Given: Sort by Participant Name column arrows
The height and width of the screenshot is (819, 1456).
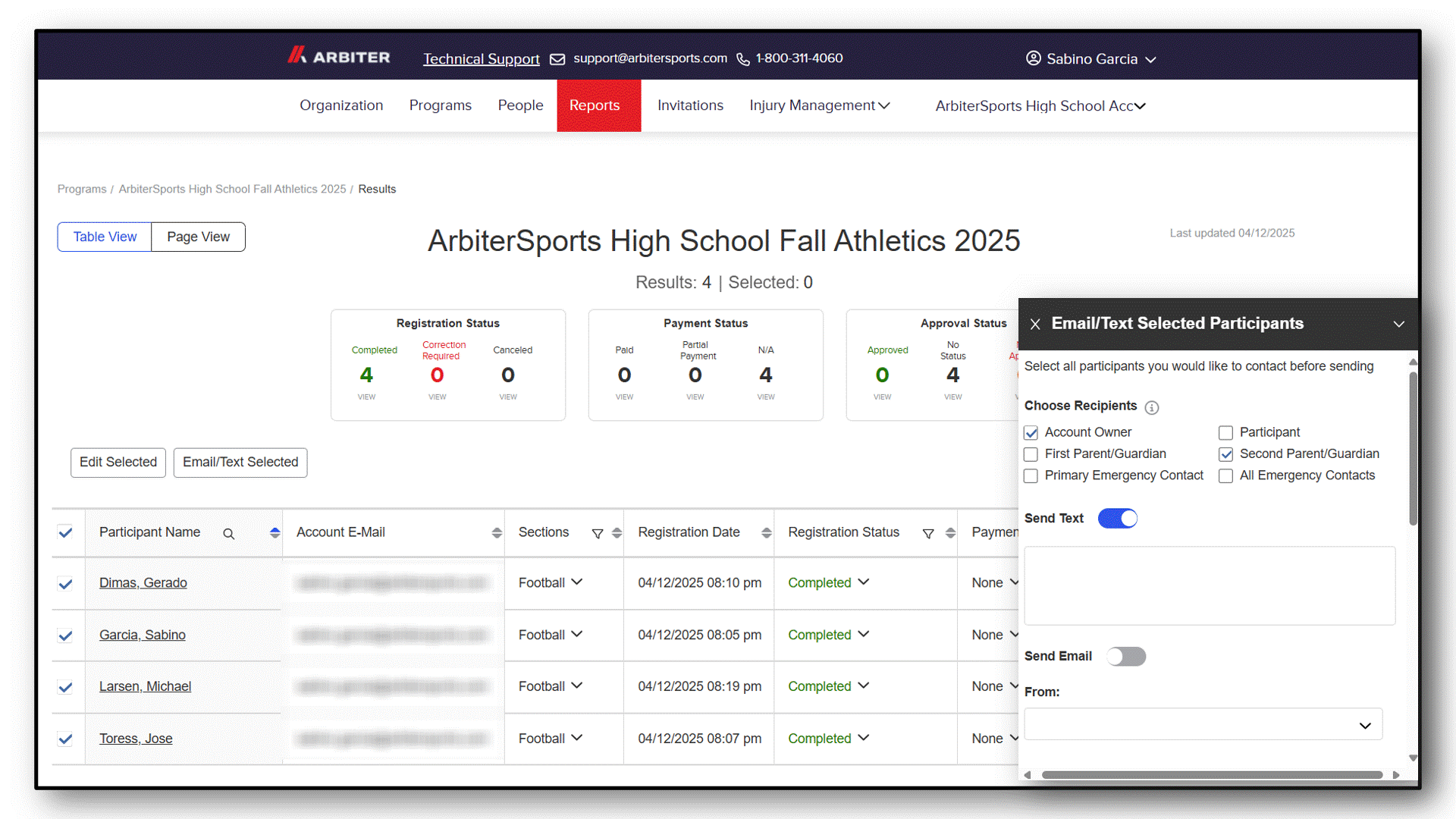Looking at the screenshot, I should [275, 533].
